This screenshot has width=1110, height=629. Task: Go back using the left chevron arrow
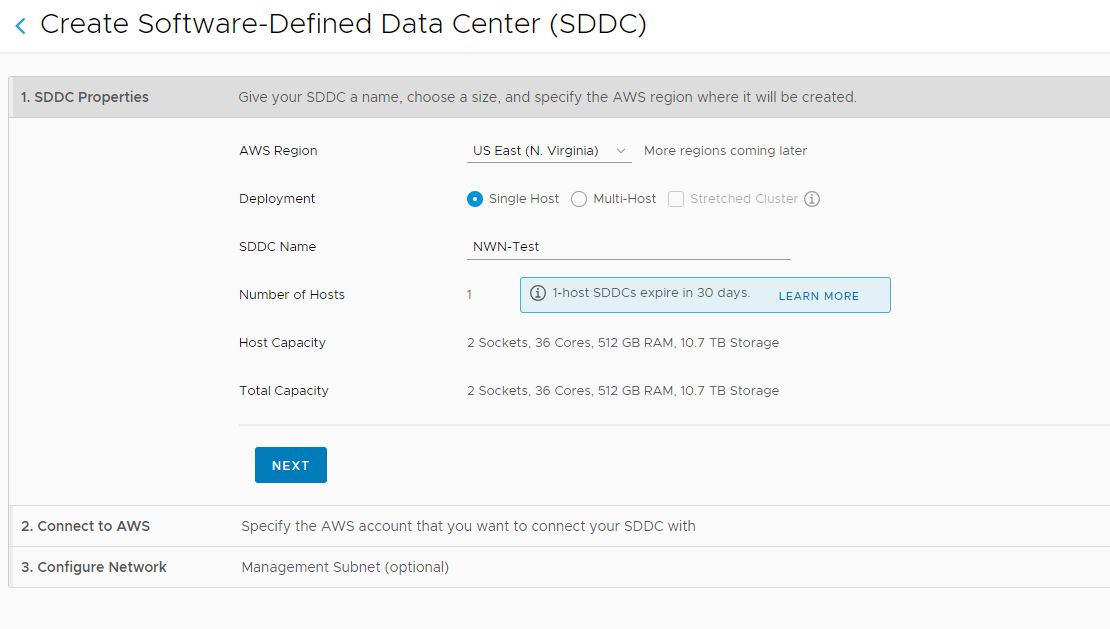pos(21,26)
